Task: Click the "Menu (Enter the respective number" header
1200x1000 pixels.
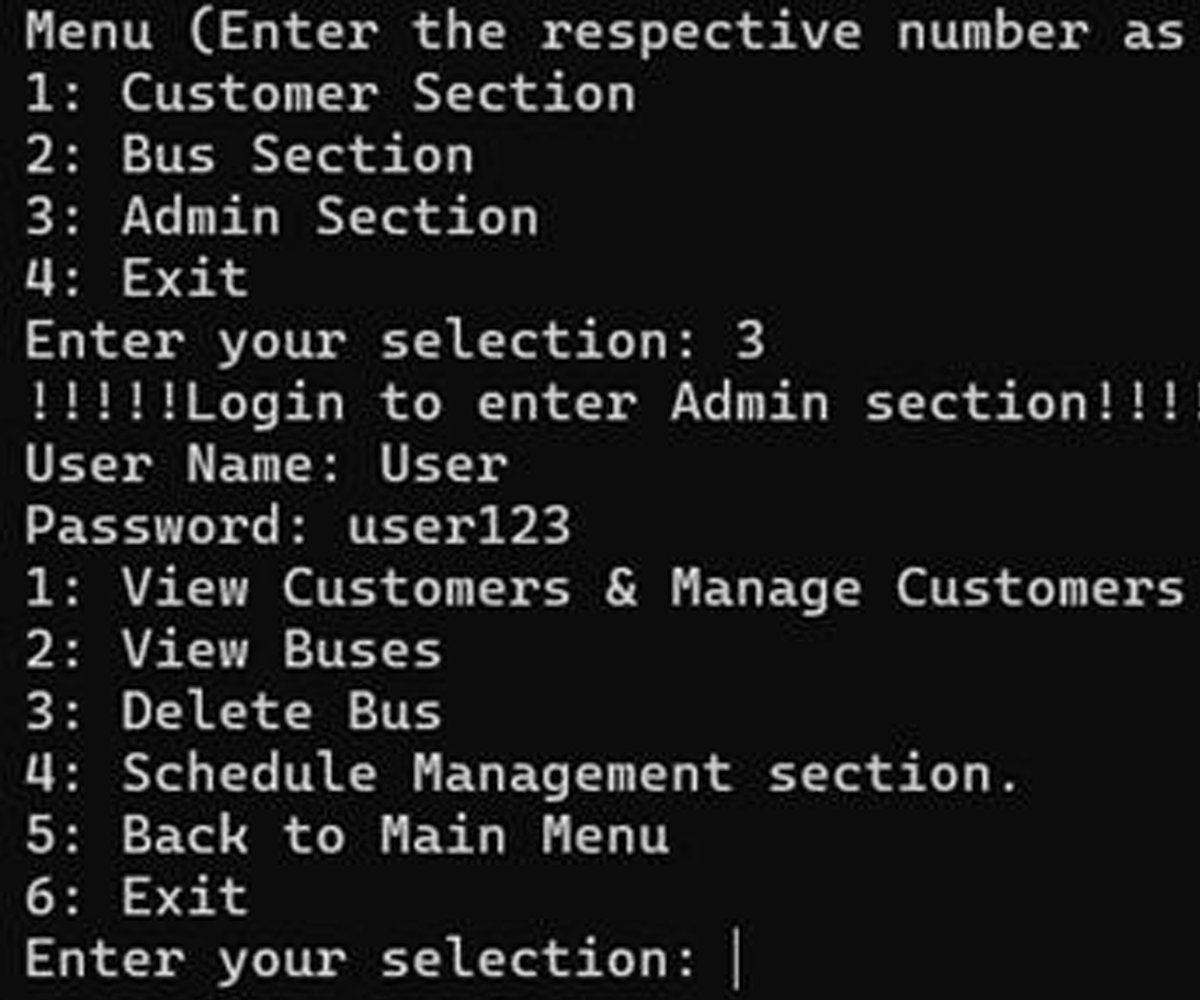Action: point(600,32)
